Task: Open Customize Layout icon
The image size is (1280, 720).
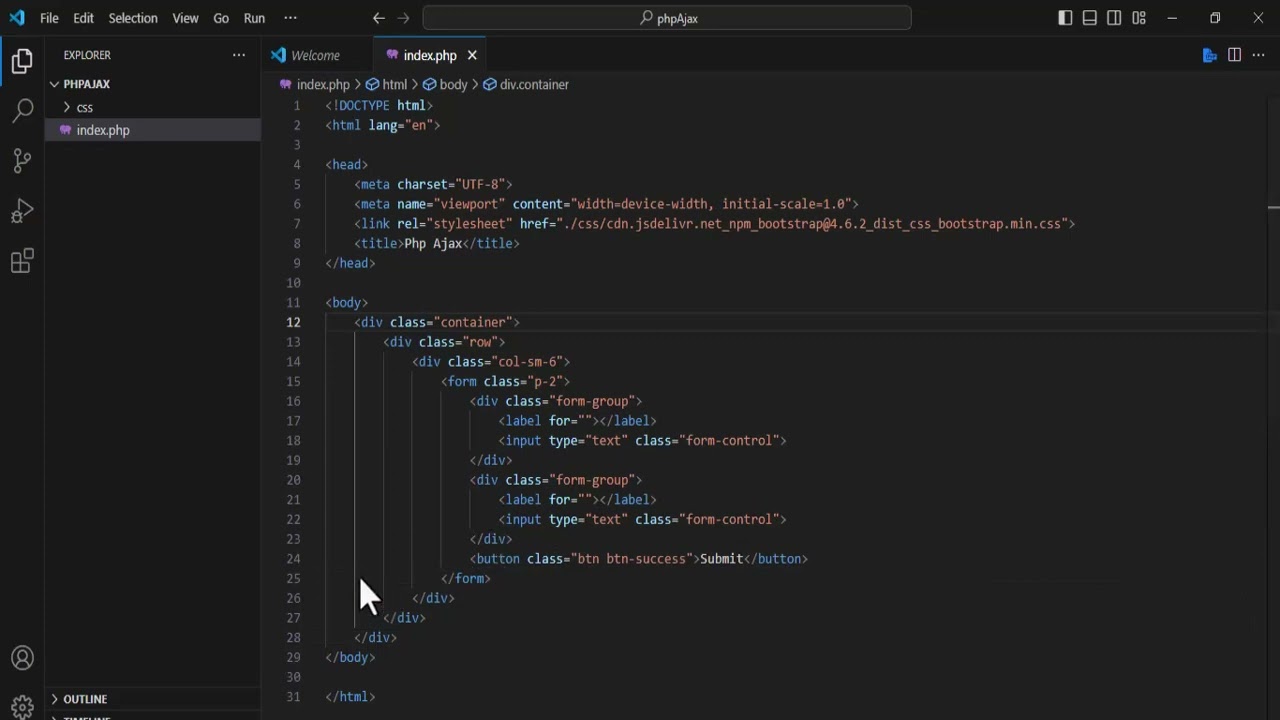Action: (x=1139, y=18)
